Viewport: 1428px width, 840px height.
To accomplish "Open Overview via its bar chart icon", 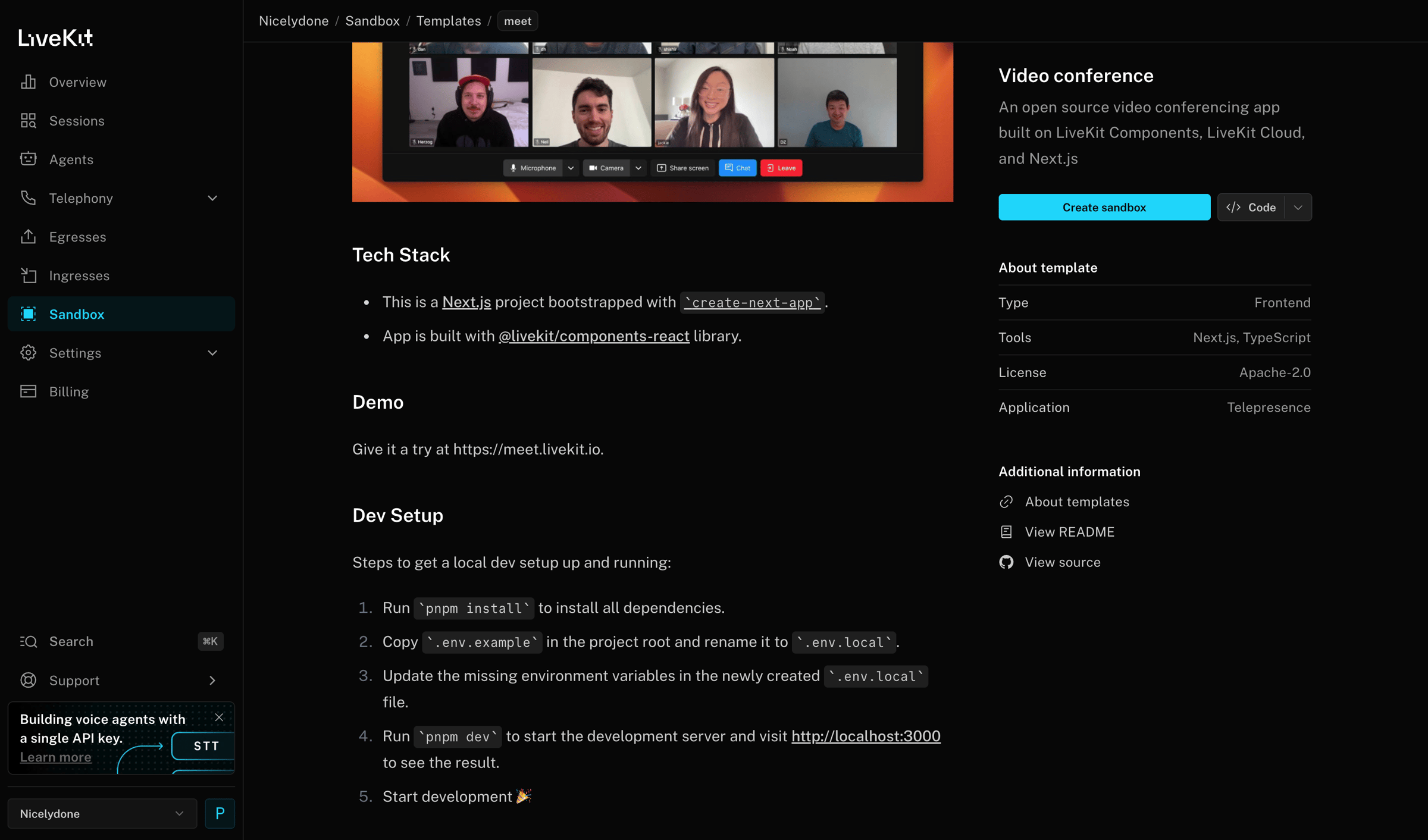I will (28, 82).
